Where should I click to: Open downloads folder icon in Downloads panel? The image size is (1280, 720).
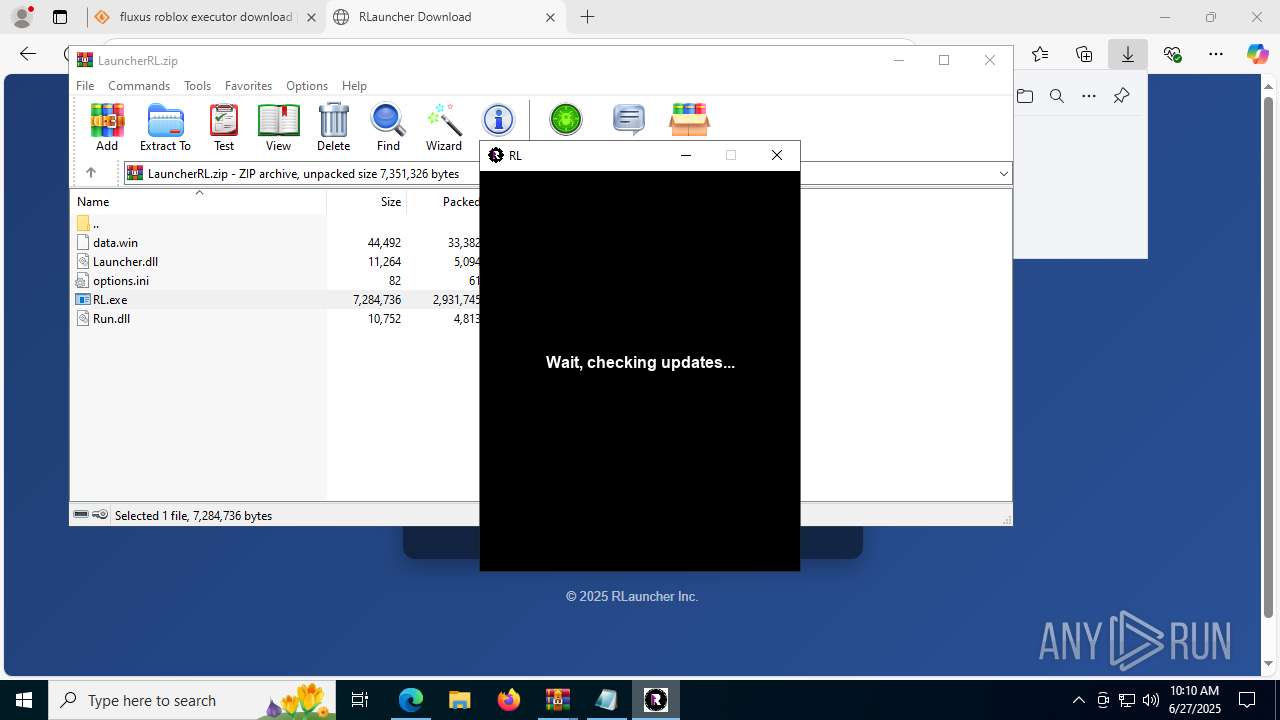[1025, 96]
